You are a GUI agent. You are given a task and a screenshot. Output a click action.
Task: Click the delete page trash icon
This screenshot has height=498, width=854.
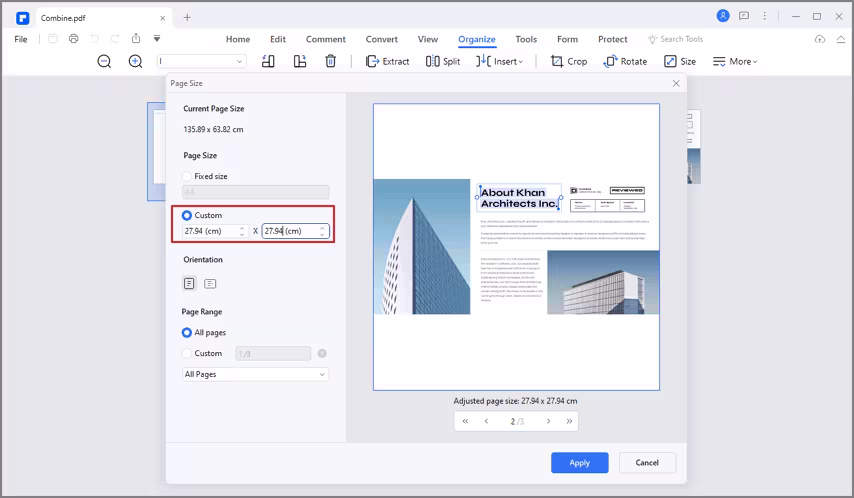tap(331, 61)
